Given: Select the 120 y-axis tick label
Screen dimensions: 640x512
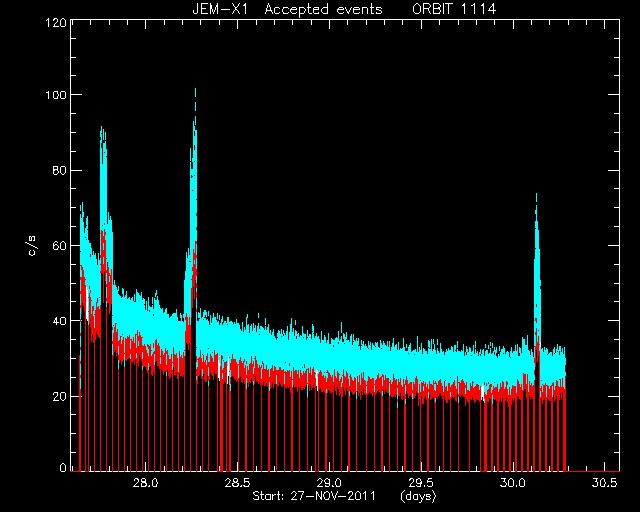Looking at the screenshot, I should [x=56, y=22].
